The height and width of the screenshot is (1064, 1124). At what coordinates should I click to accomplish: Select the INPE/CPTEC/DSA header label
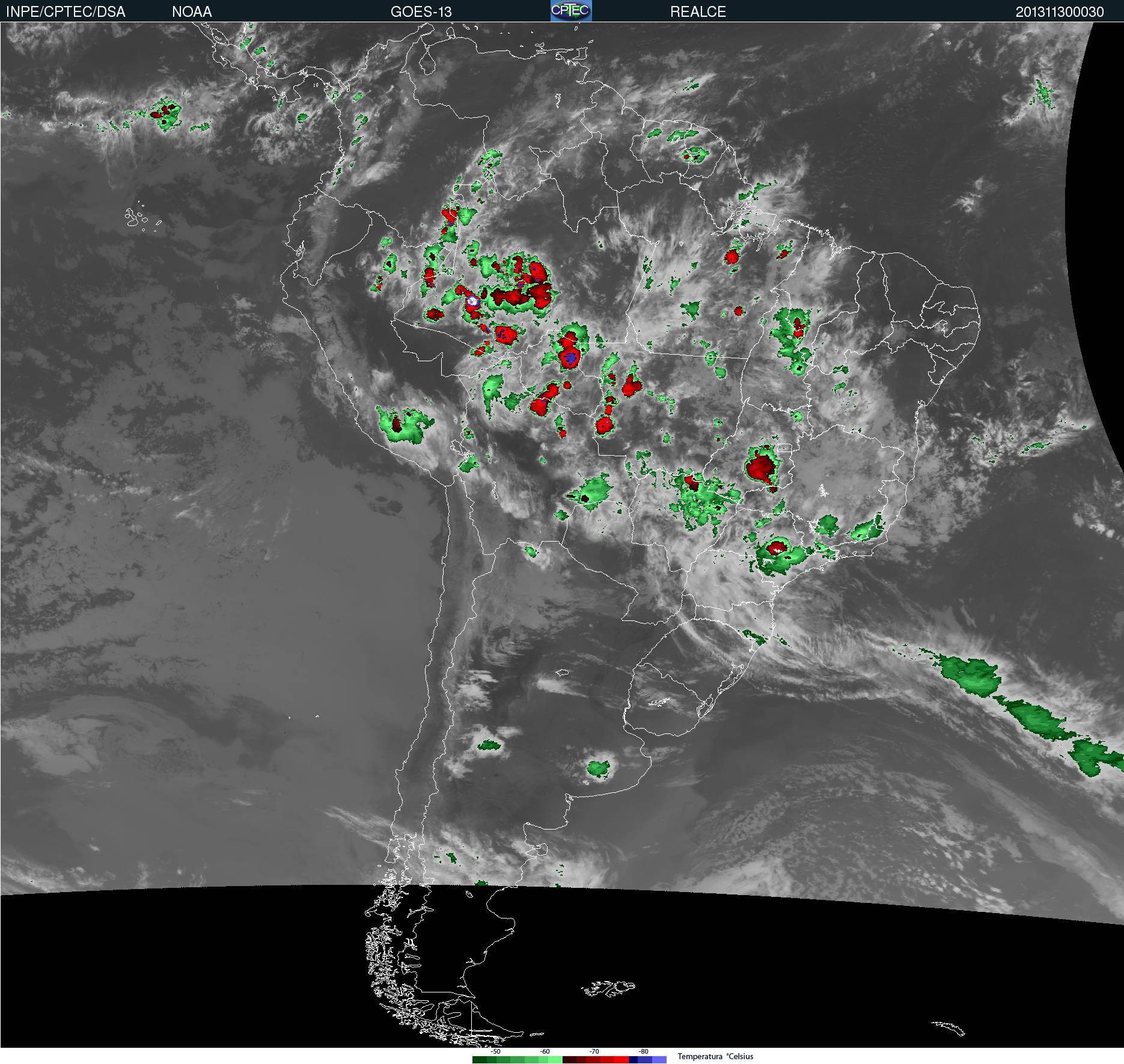click(66, 11)
